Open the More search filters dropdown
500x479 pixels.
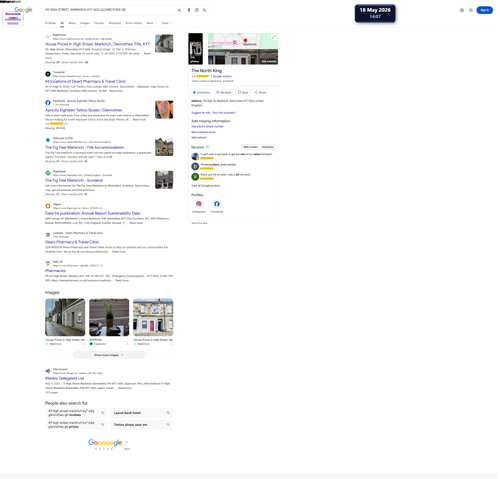pos(152,23)
